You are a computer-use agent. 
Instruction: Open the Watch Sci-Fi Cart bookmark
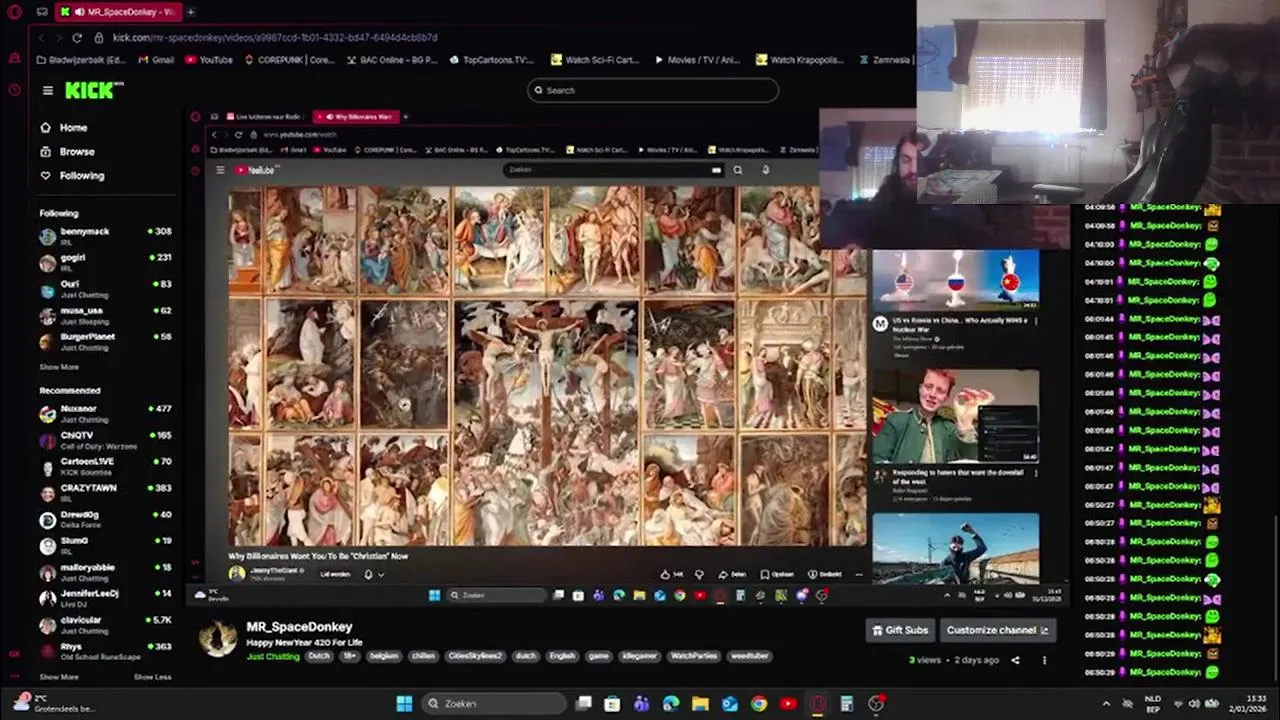tap(594, 60)
